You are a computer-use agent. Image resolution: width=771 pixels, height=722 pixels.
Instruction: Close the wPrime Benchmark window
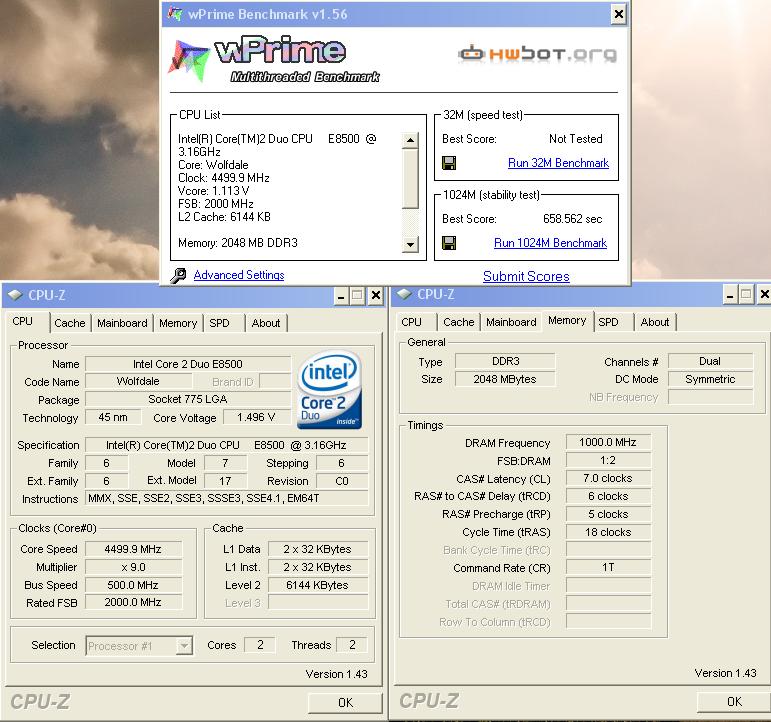point(619,14)
